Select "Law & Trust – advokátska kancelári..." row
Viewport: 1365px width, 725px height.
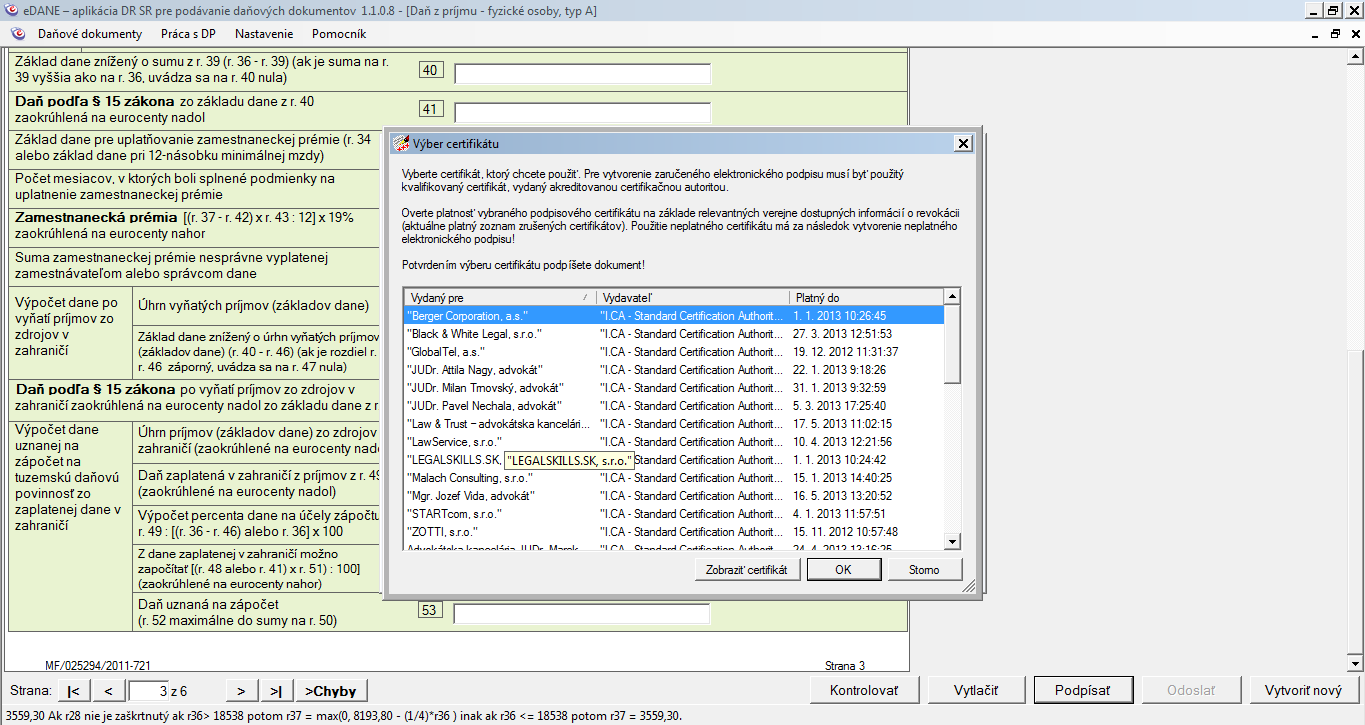(x=674, y=424)
